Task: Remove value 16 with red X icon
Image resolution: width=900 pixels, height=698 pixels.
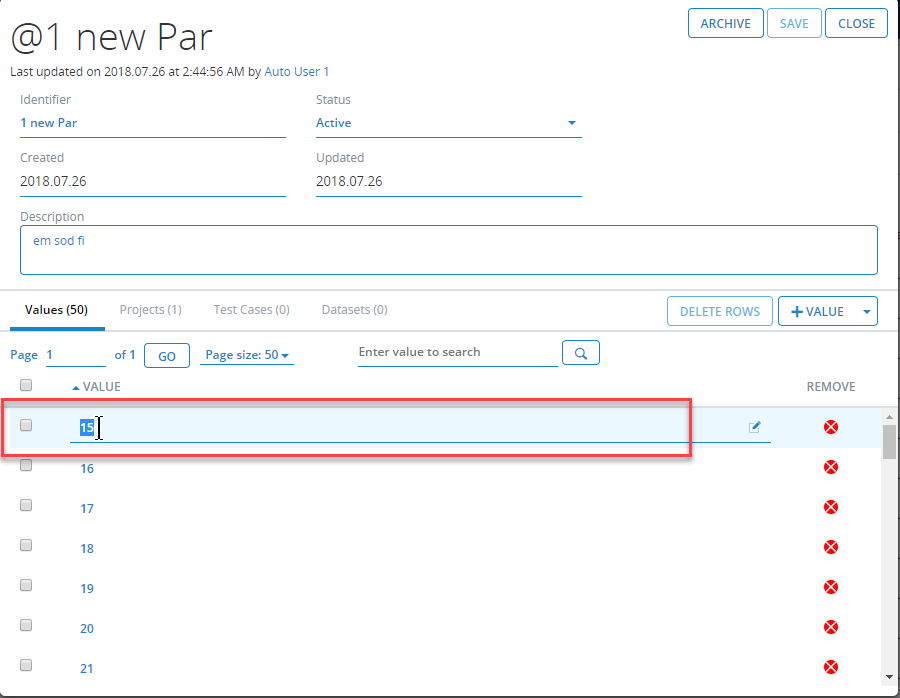Action: pos(830,467)
